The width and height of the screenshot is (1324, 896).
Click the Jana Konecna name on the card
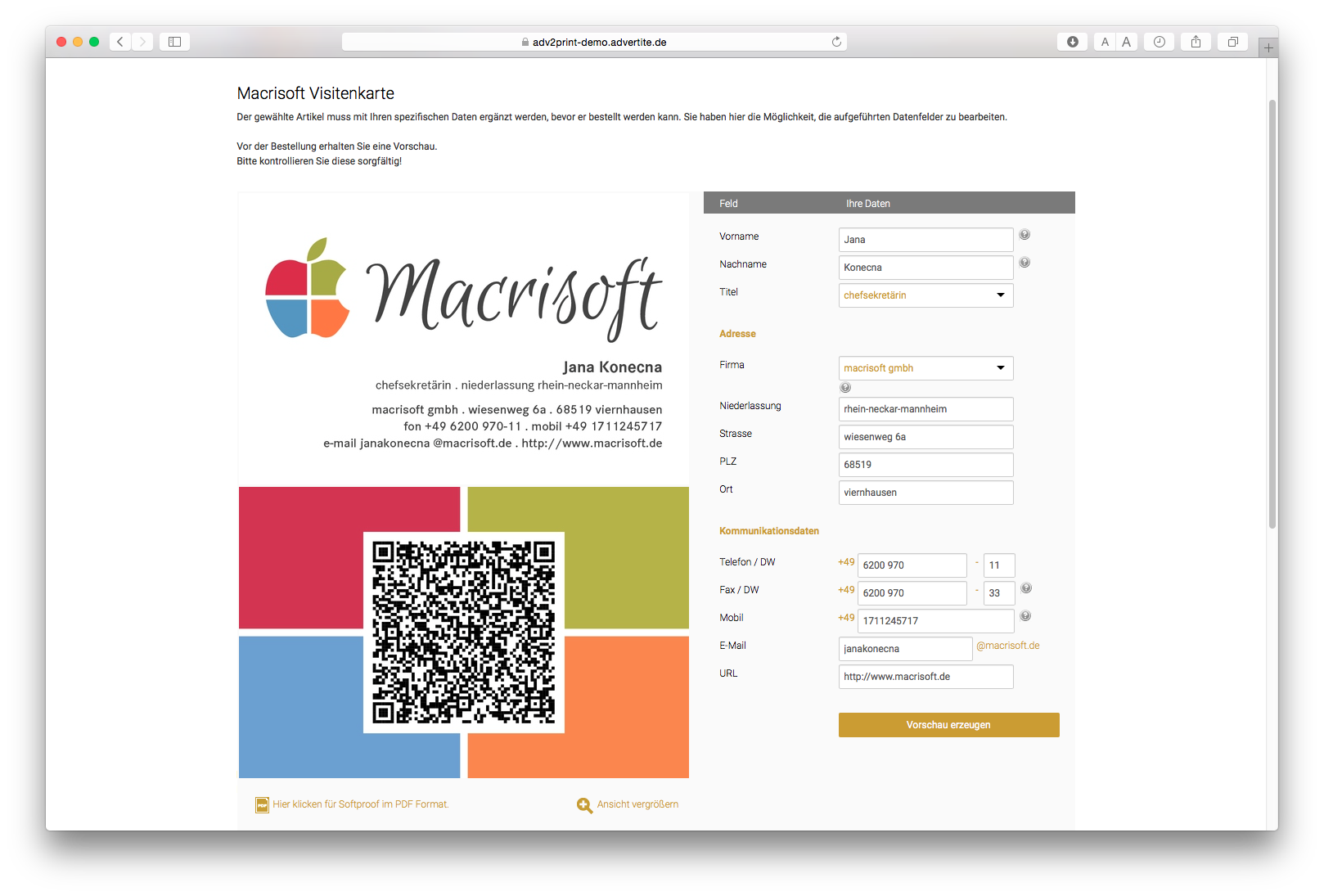pos(612,367)
